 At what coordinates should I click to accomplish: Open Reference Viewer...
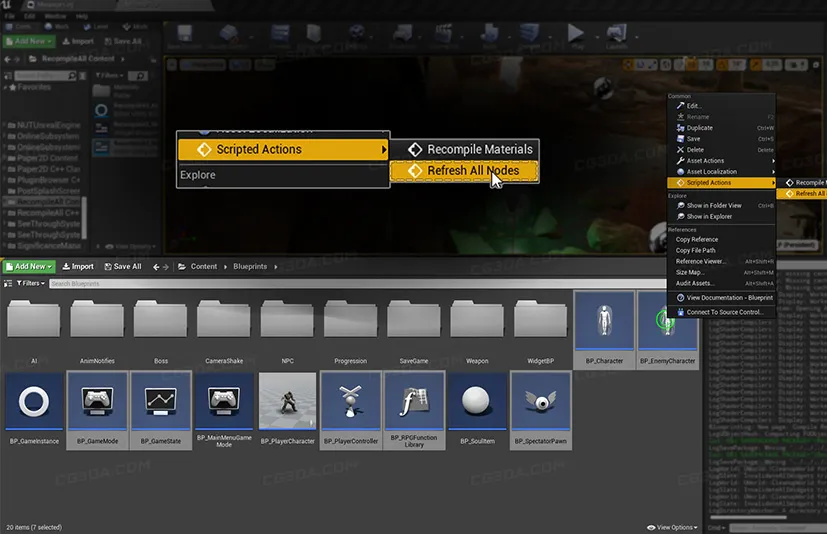pos(722,261)
